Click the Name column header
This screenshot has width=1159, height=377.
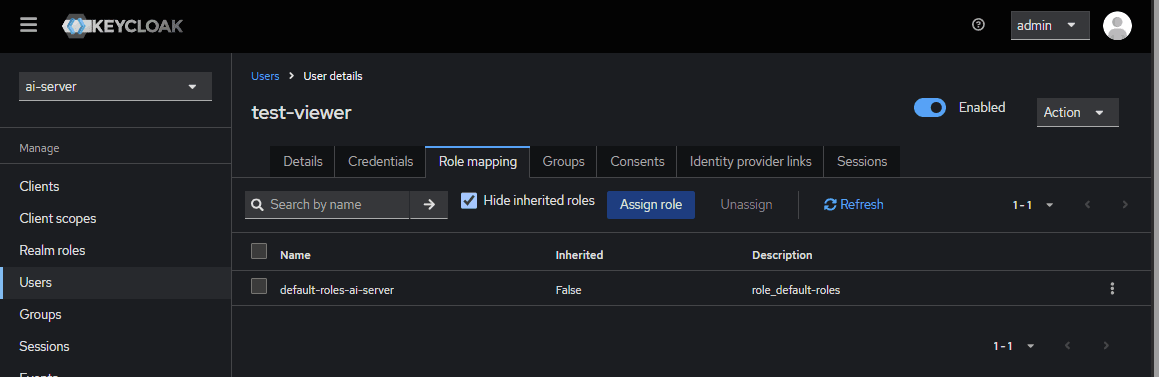[295, 255]
